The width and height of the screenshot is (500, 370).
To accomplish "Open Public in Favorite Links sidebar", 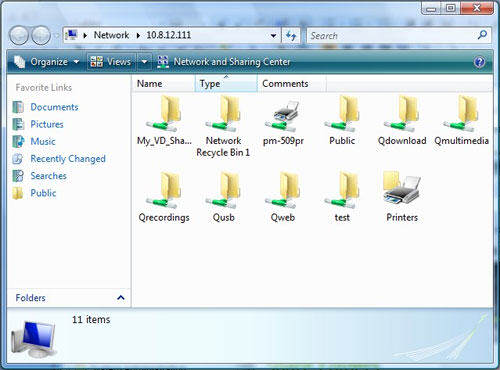I will click(x=34, y=193).
